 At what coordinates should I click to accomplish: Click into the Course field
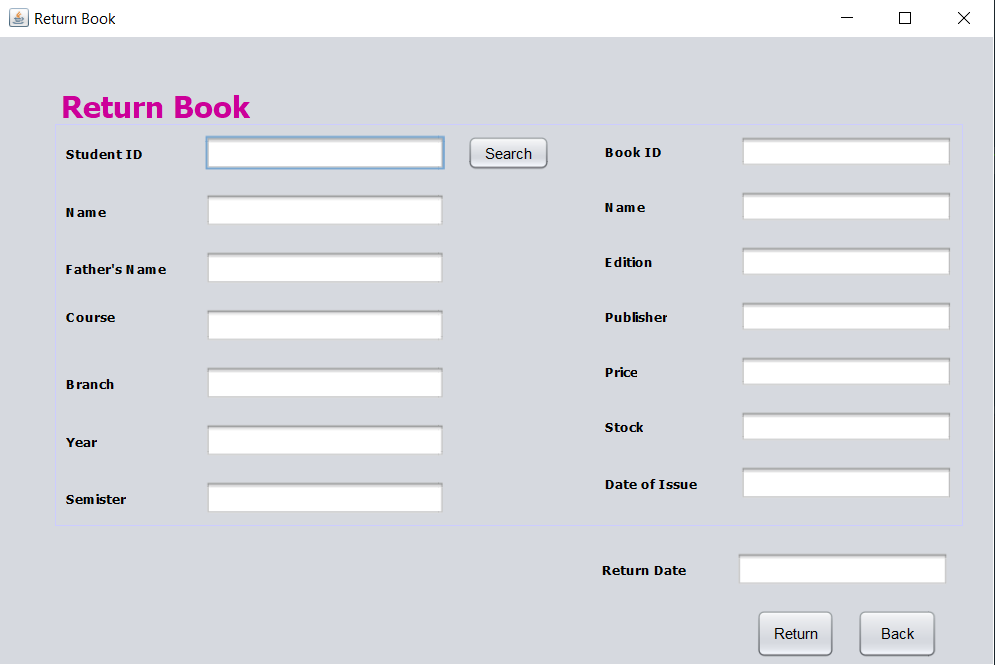[x=325, y=325]
